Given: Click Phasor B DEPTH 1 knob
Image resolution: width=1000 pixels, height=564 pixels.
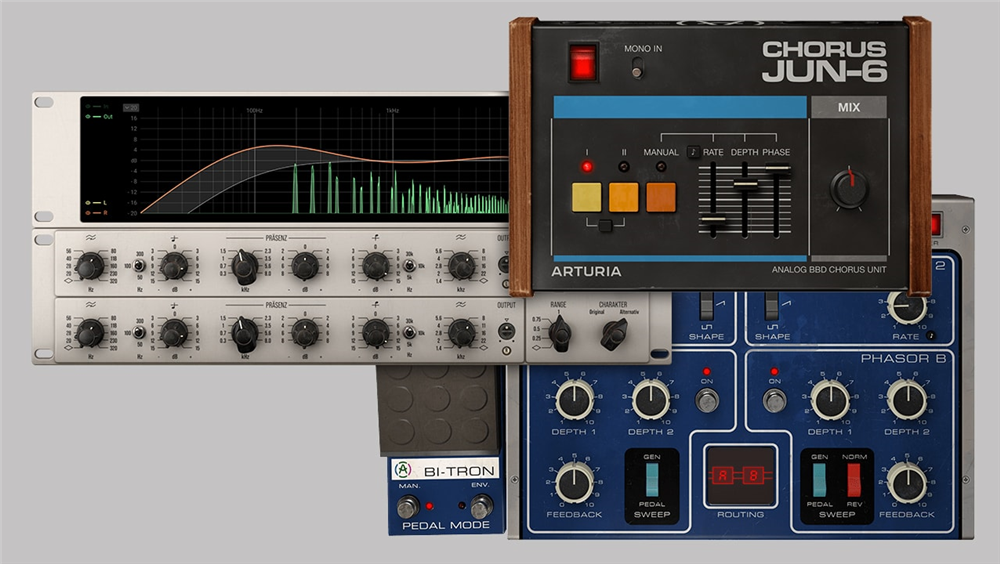Looking at the screenshot, I should (x=830, y=400).
